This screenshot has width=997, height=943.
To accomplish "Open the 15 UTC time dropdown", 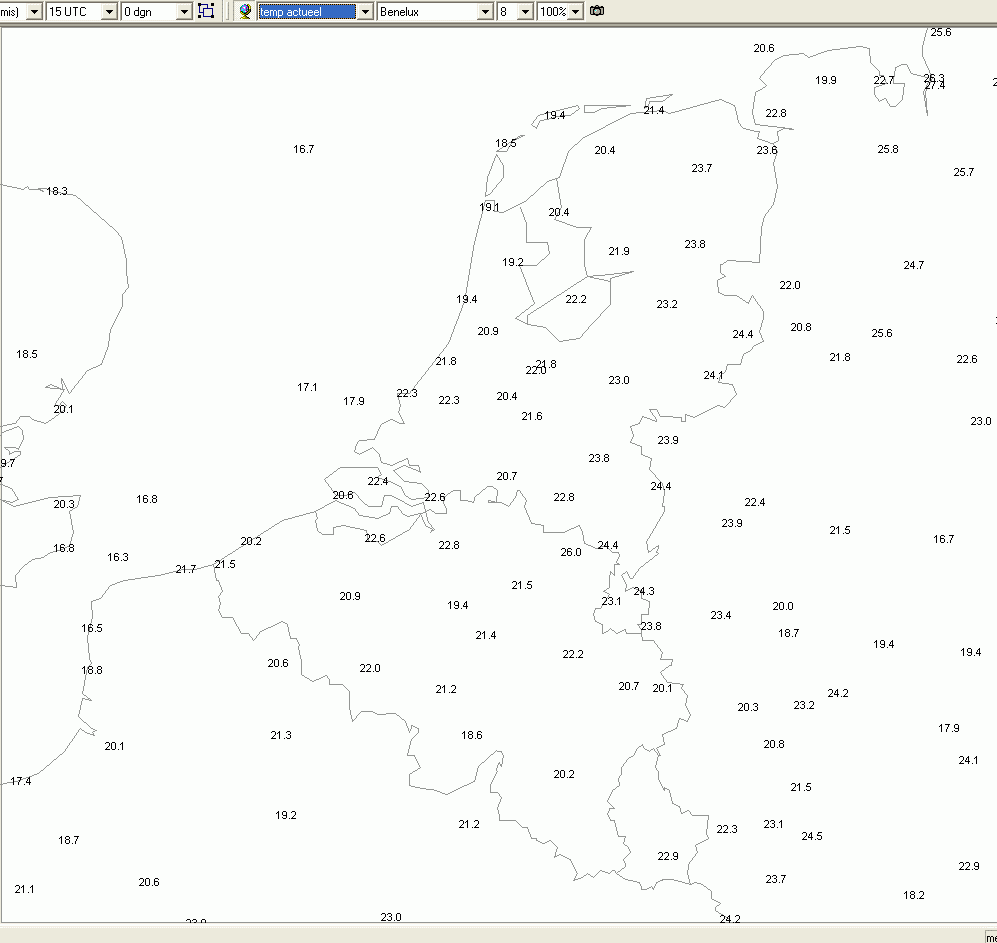I will pos(109,11).
